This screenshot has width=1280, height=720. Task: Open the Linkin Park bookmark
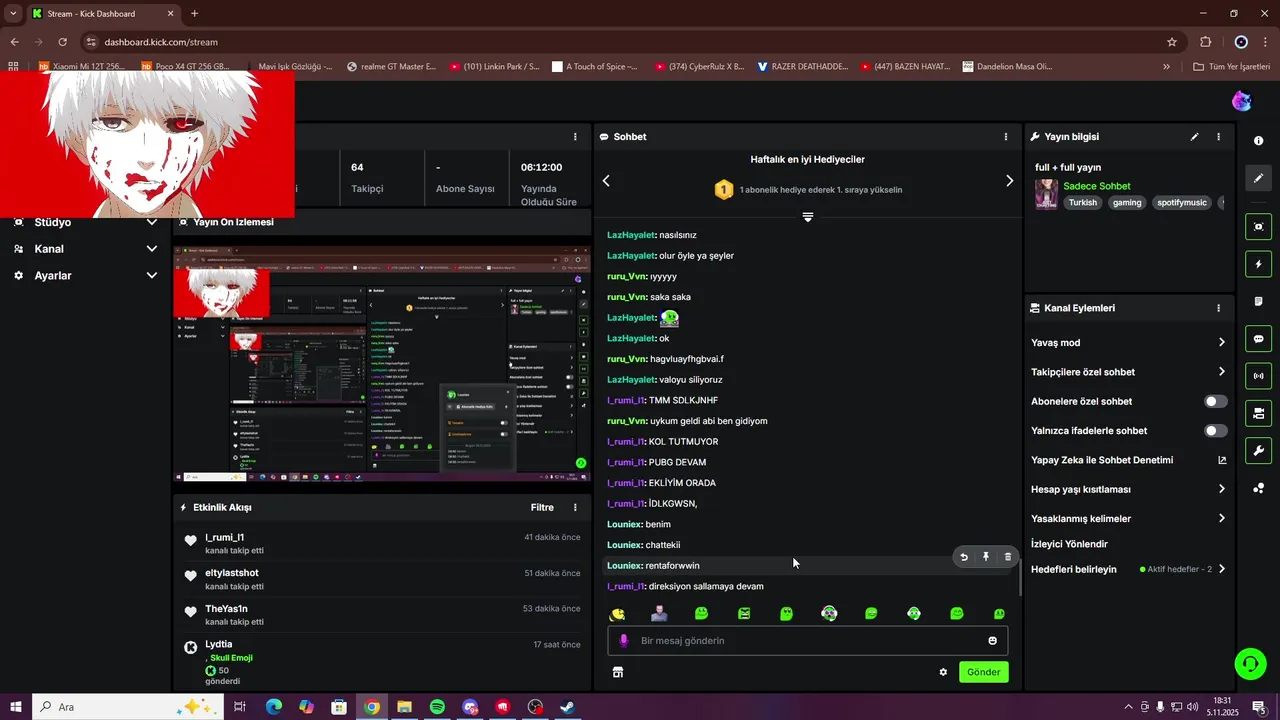click(x=494, y=67)
